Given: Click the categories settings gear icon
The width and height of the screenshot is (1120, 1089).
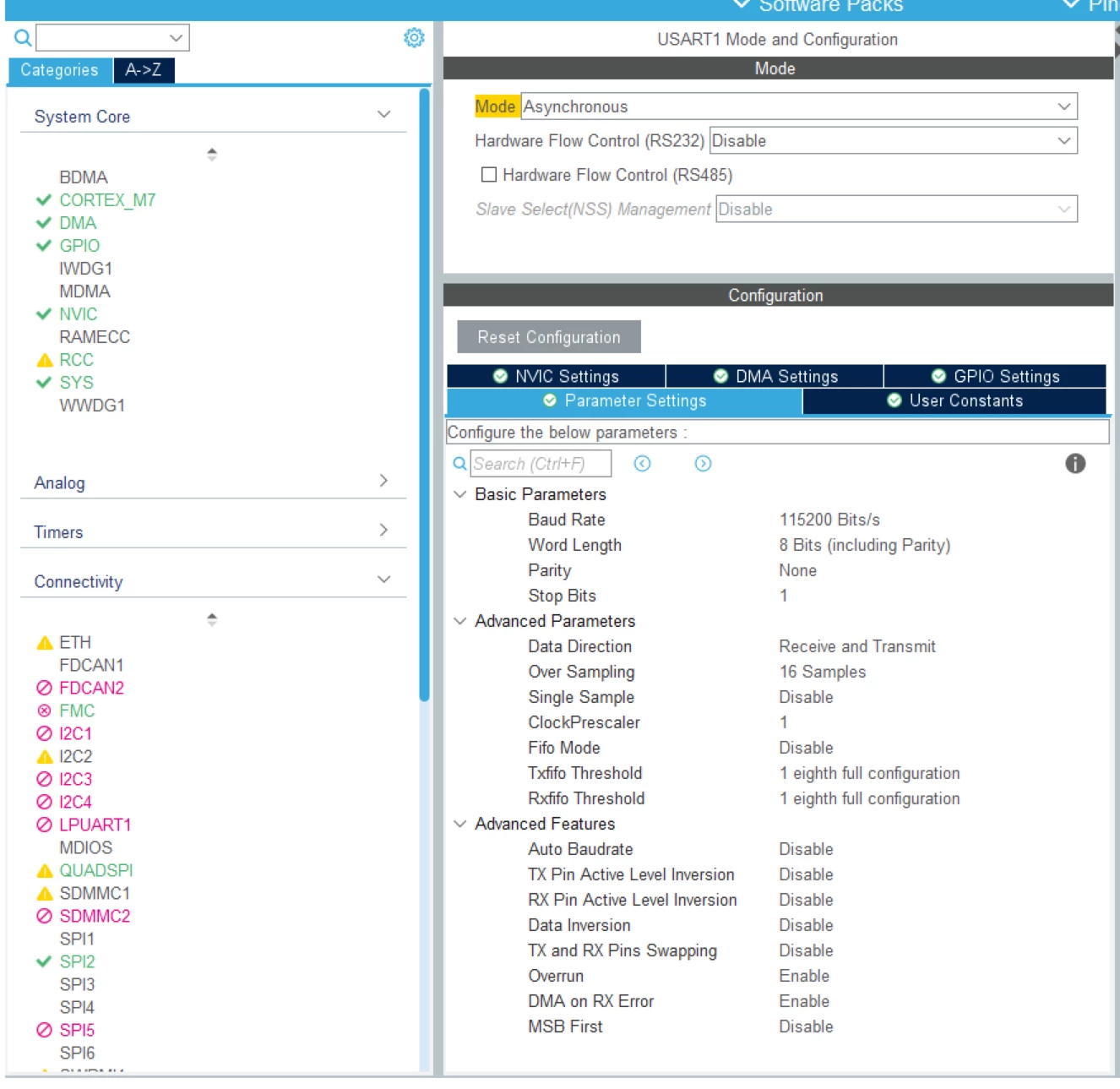Looking at the screenshot, I should [x=414, y=37].
